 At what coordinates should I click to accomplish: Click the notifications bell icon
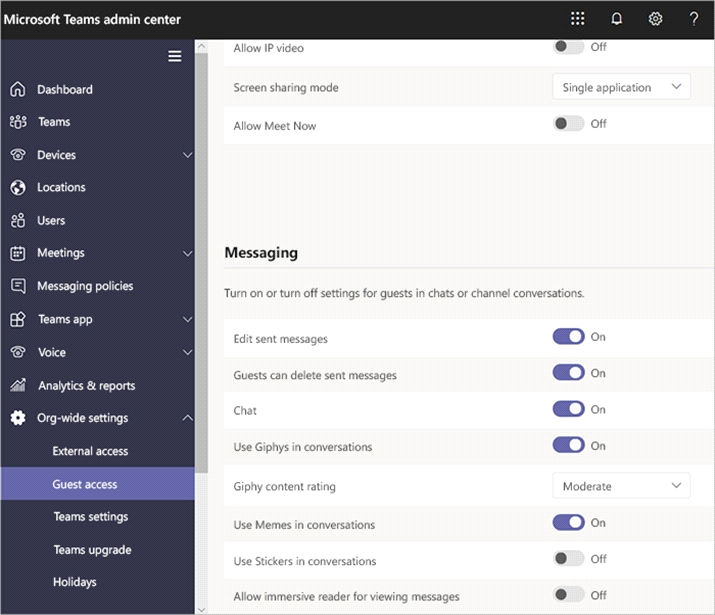click(x=616, y=19)
